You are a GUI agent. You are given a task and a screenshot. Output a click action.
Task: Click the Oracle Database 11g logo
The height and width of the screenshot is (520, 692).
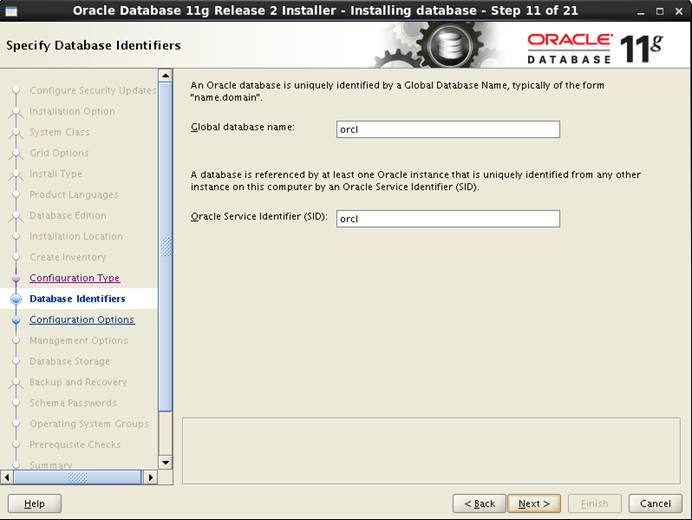595,48
